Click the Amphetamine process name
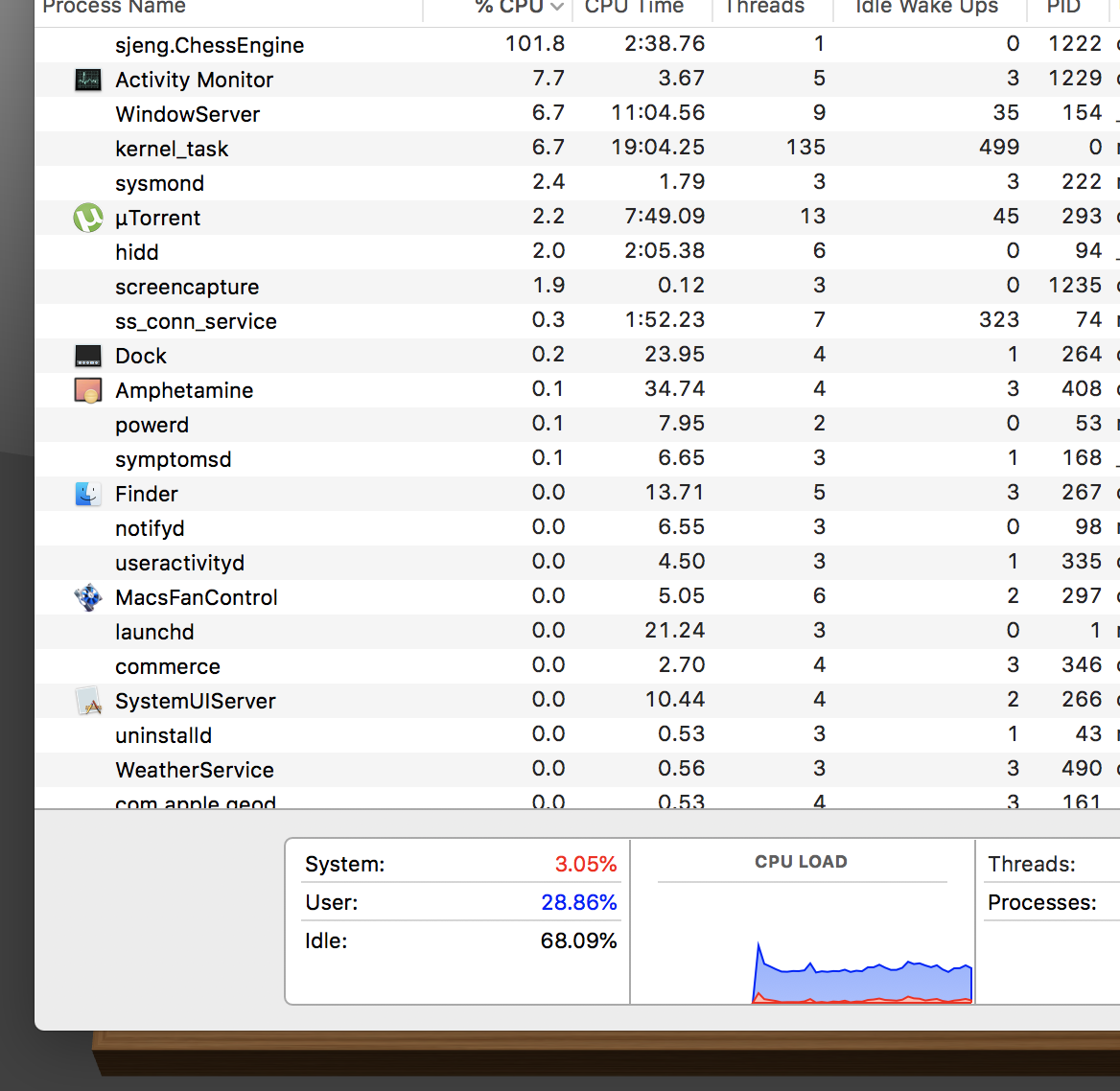The height and width of the screenshot is (1091, 1120). (x=184, y=390)
